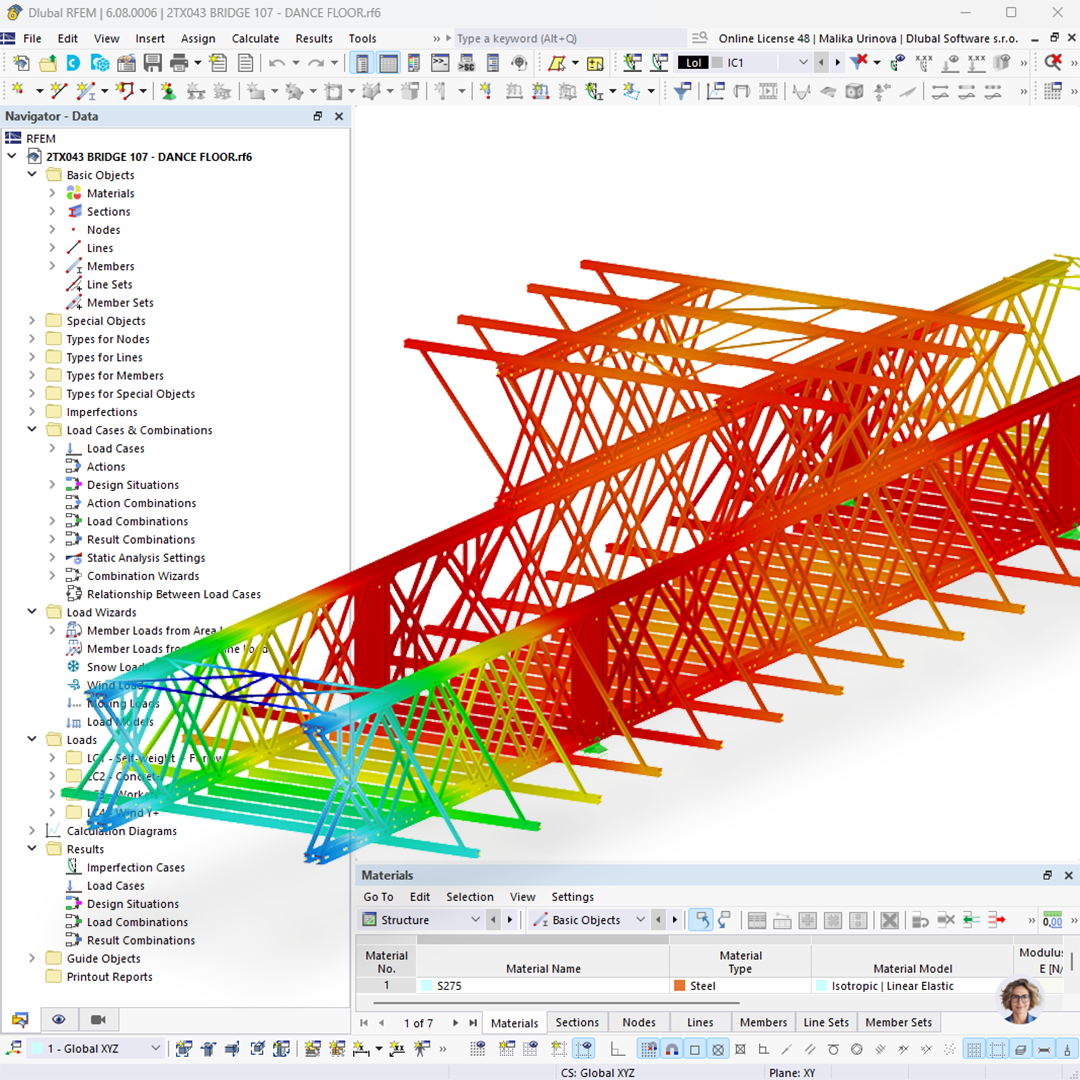Click the animation filmstrip icon

pos(768,90)
